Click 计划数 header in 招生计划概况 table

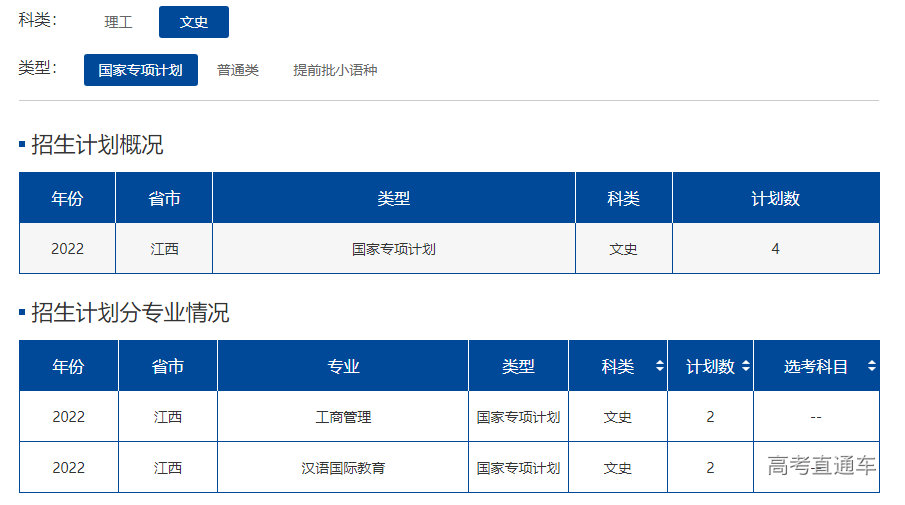(x=775, y=199)
